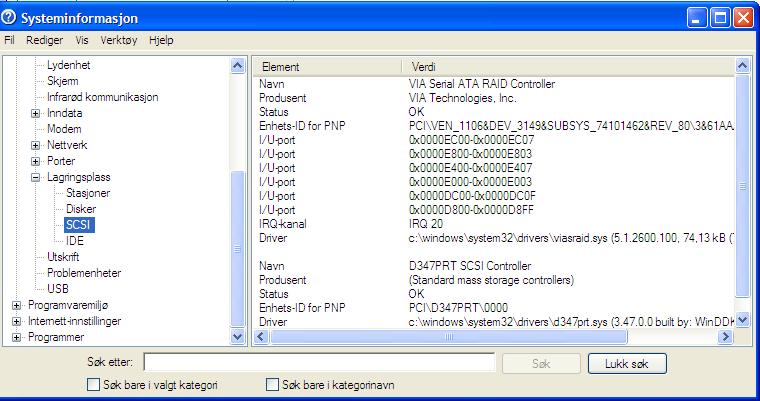Click the Søk etter input field
Image resolution: width=760 pixels, height=401 pixels.
pyautogui.click(x=319, y=363)
